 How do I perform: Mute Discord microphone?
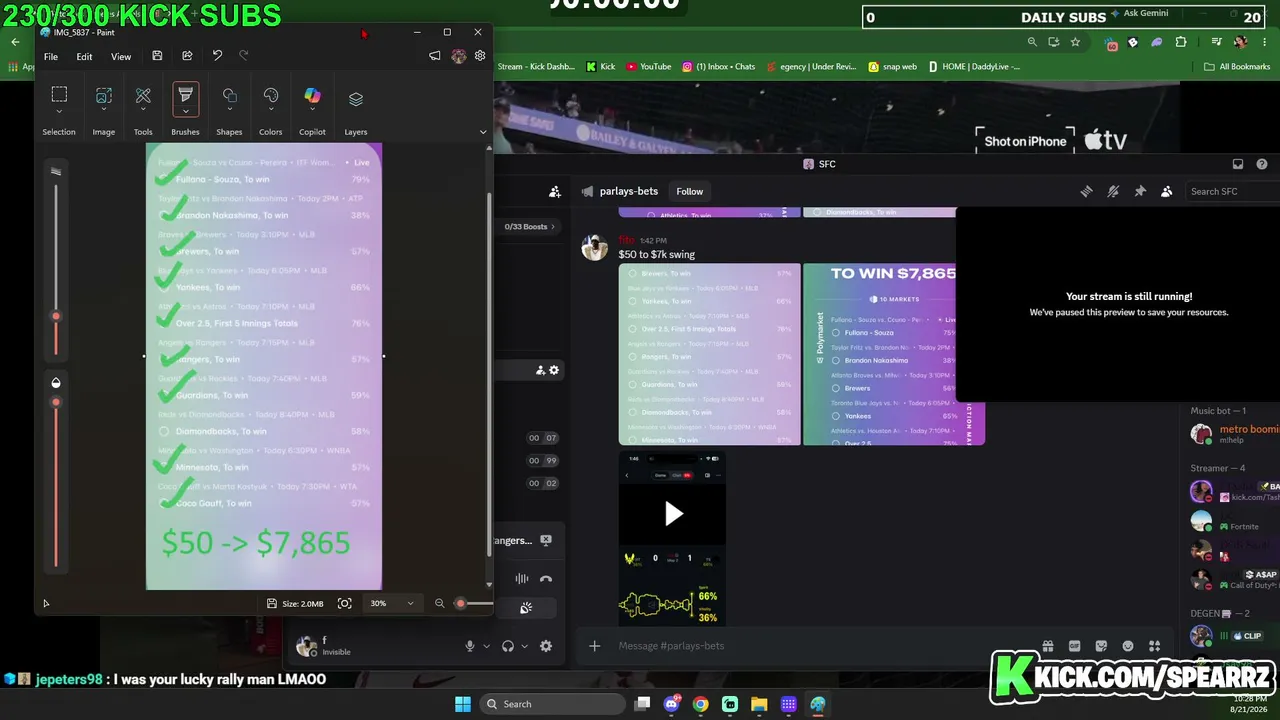(x=469, y=646)
